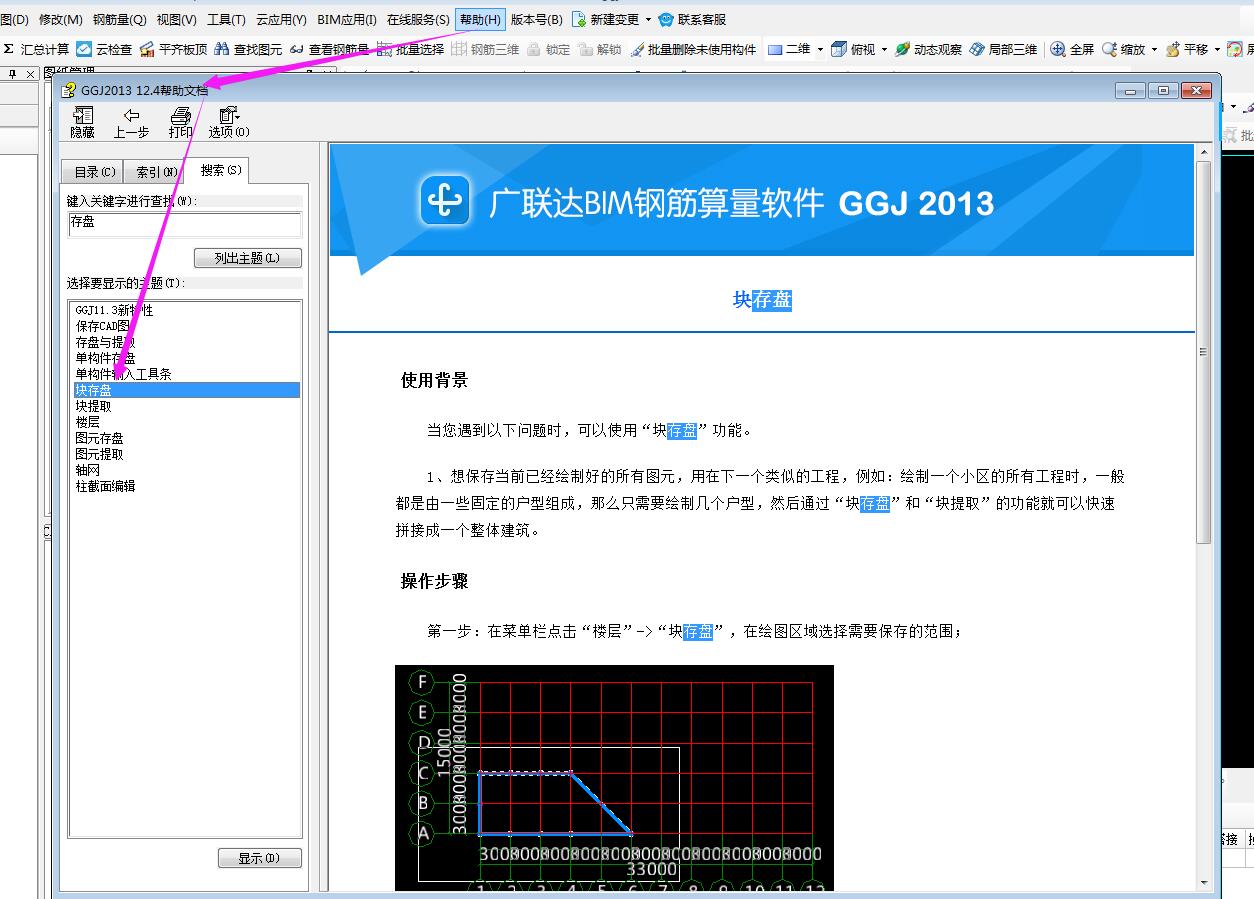Click 全屏 fullscreen zoom tool
Viewport: 1254px width, 899px height.
coord(1073,49)
